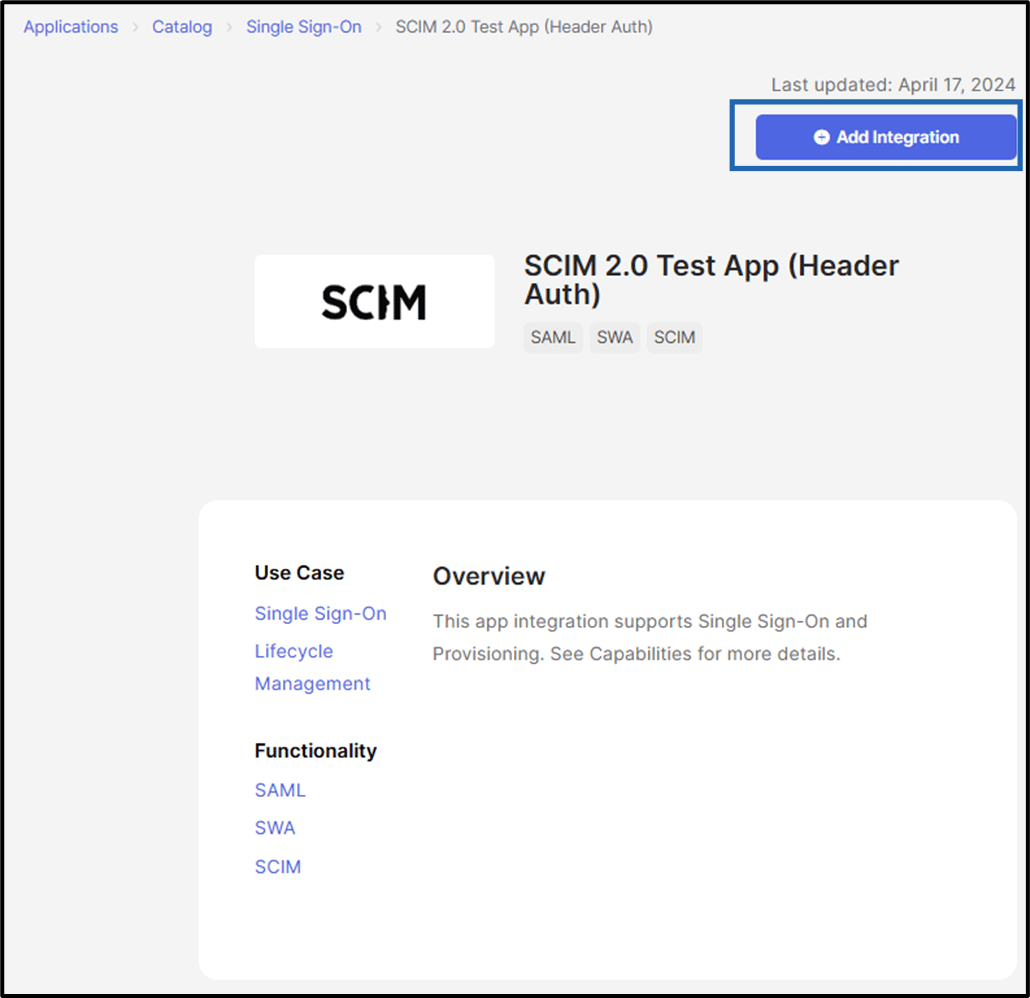The image size is (1030, 998).
Task: Open Single Sign-On breadcrumb link
Action: [303, 27]
